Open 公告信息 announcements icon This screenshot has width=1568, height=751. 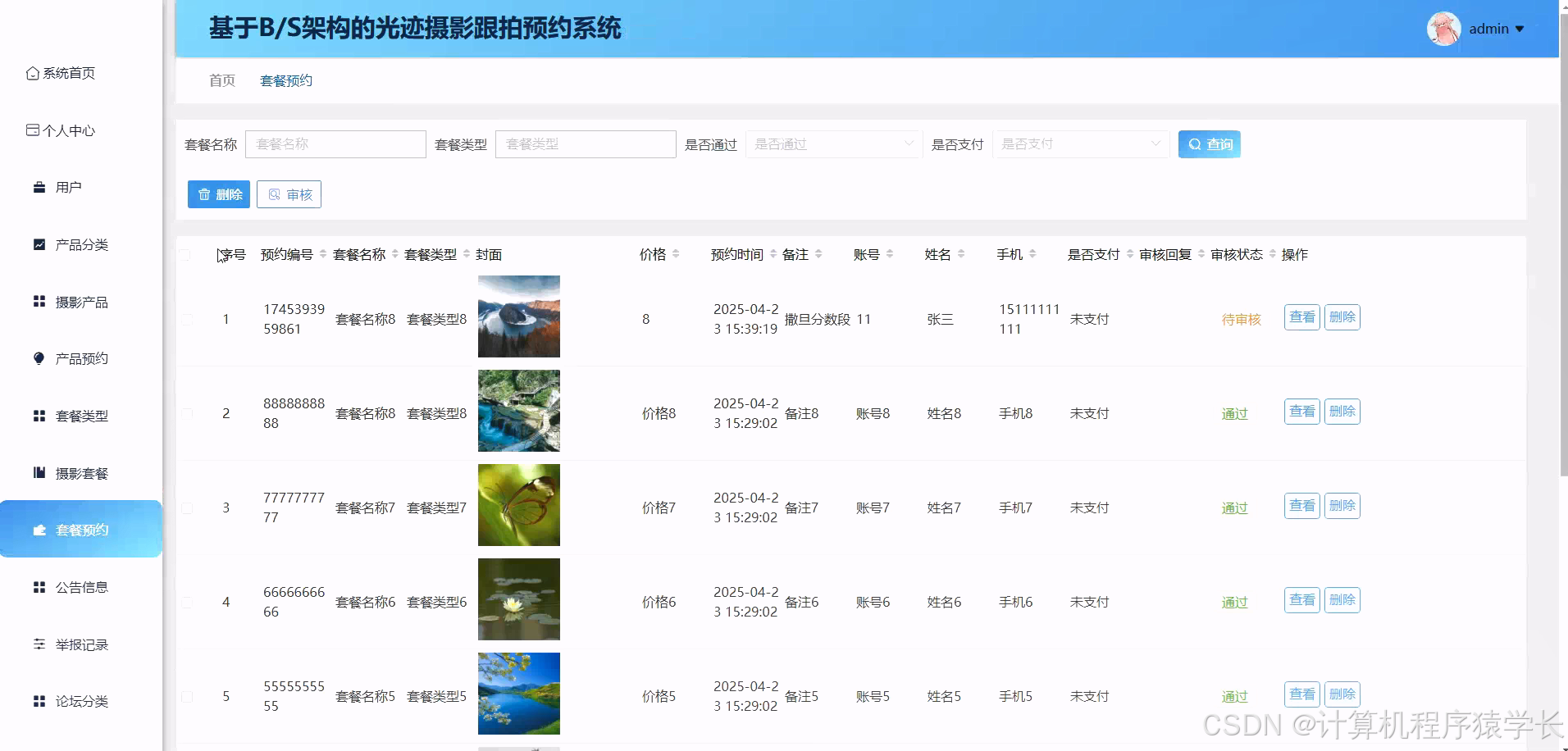coord(39,586)
